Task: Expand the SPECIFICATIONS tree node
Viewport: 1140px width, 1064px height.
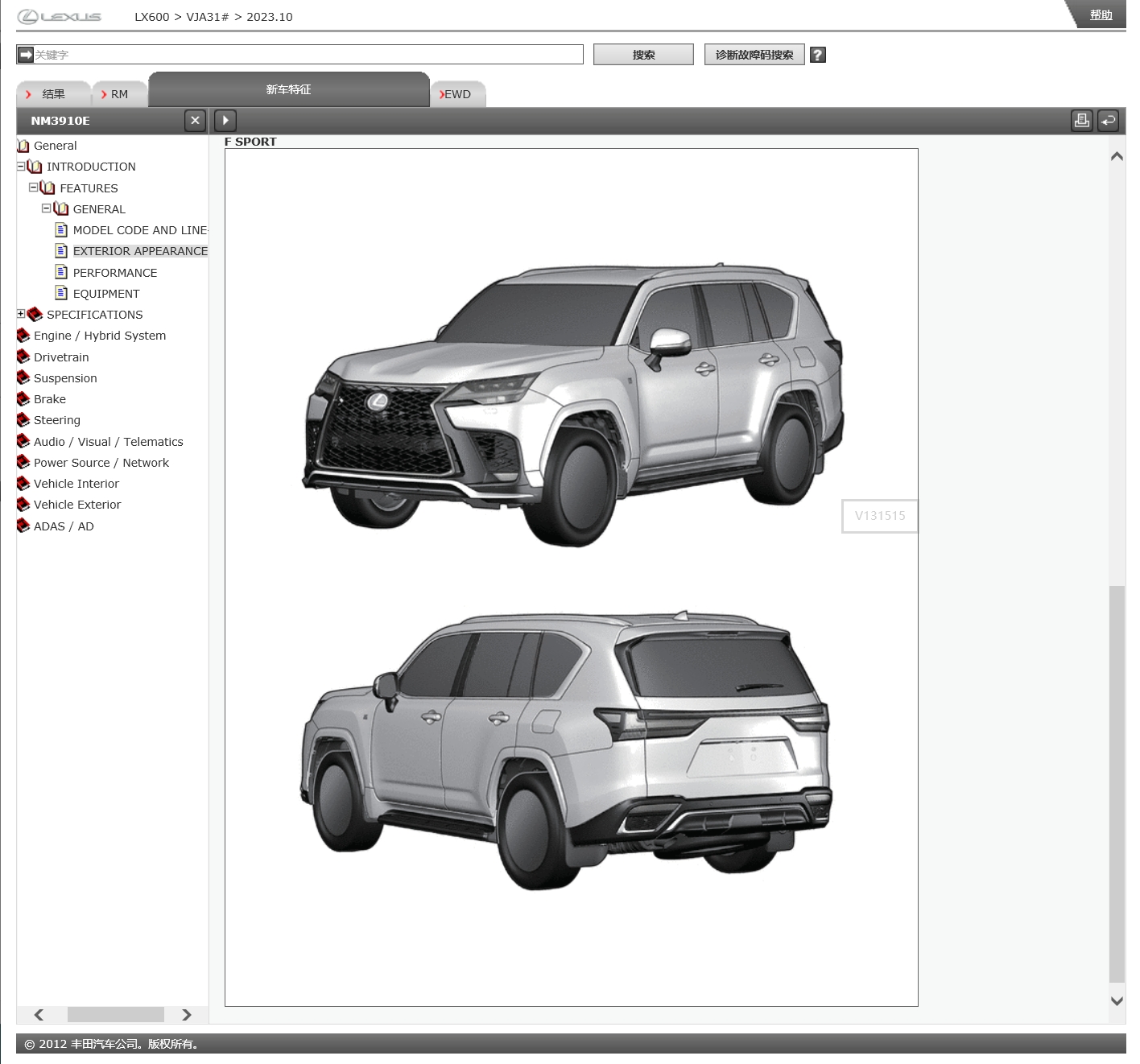Action: click(21, 314)
